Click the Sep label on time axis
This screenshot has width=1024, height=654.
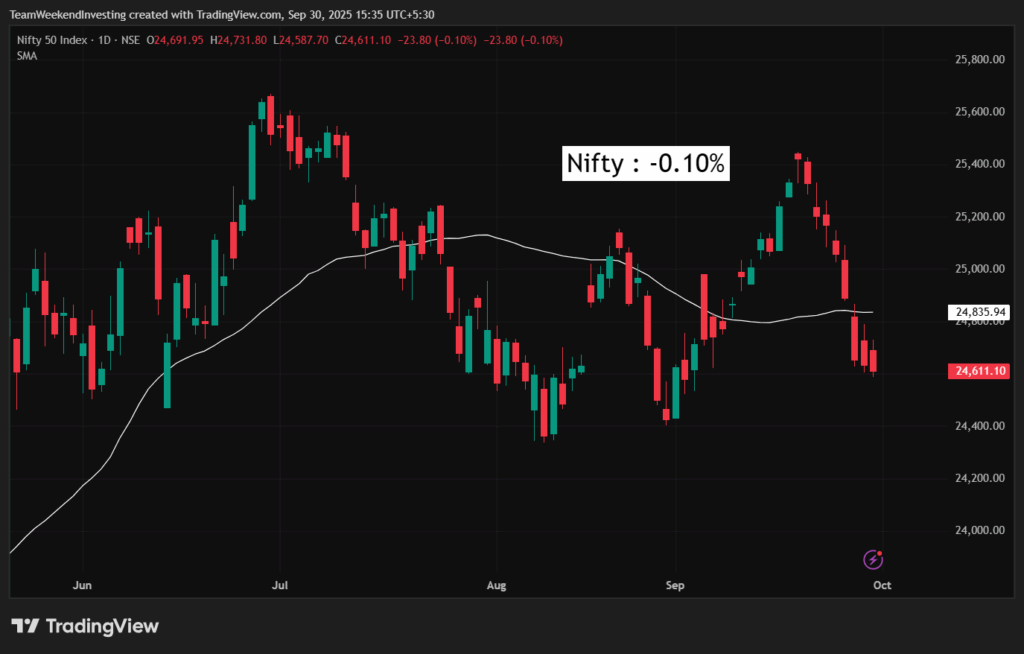coord(675,584)
